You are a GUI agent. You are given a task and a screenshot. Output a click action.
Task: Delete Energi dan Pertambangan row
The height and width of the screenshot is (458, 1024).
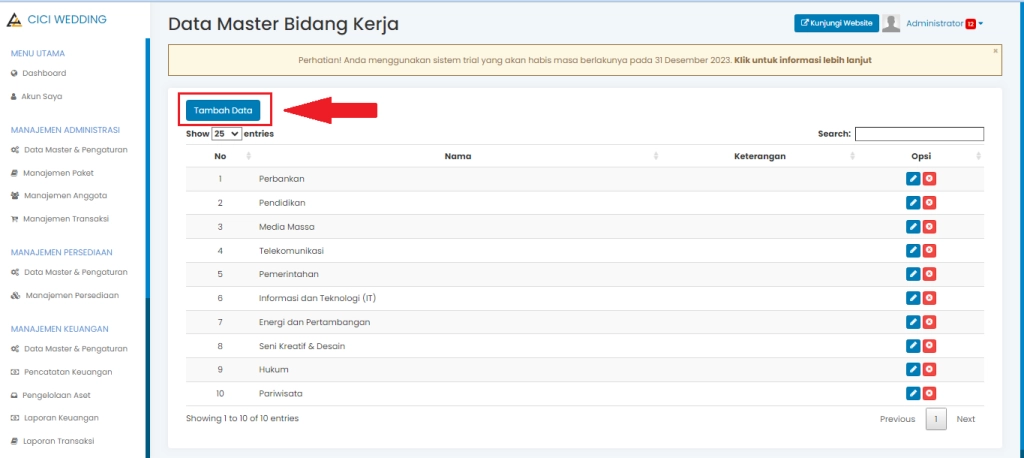[x=929, y=322]
